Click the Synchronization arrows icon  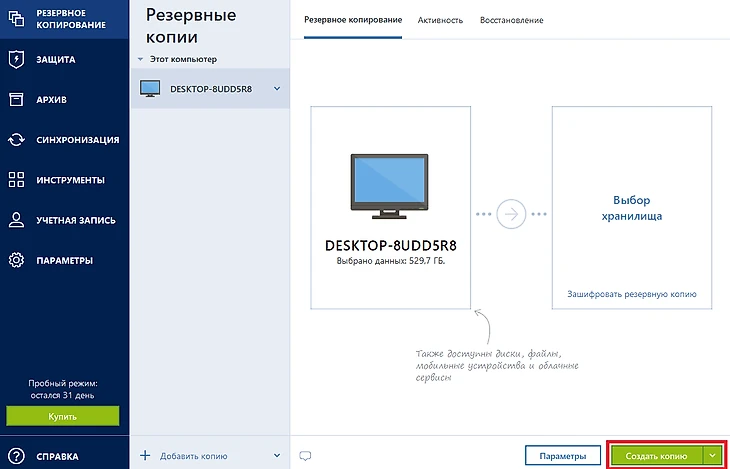click(x=16, y=139)
